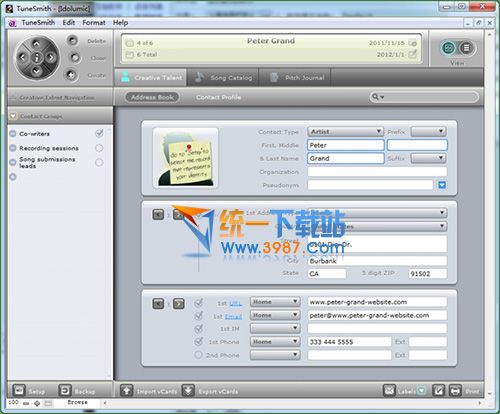Click the Create record round button
Screen dimensions: 500x414
tap(70, 75)
